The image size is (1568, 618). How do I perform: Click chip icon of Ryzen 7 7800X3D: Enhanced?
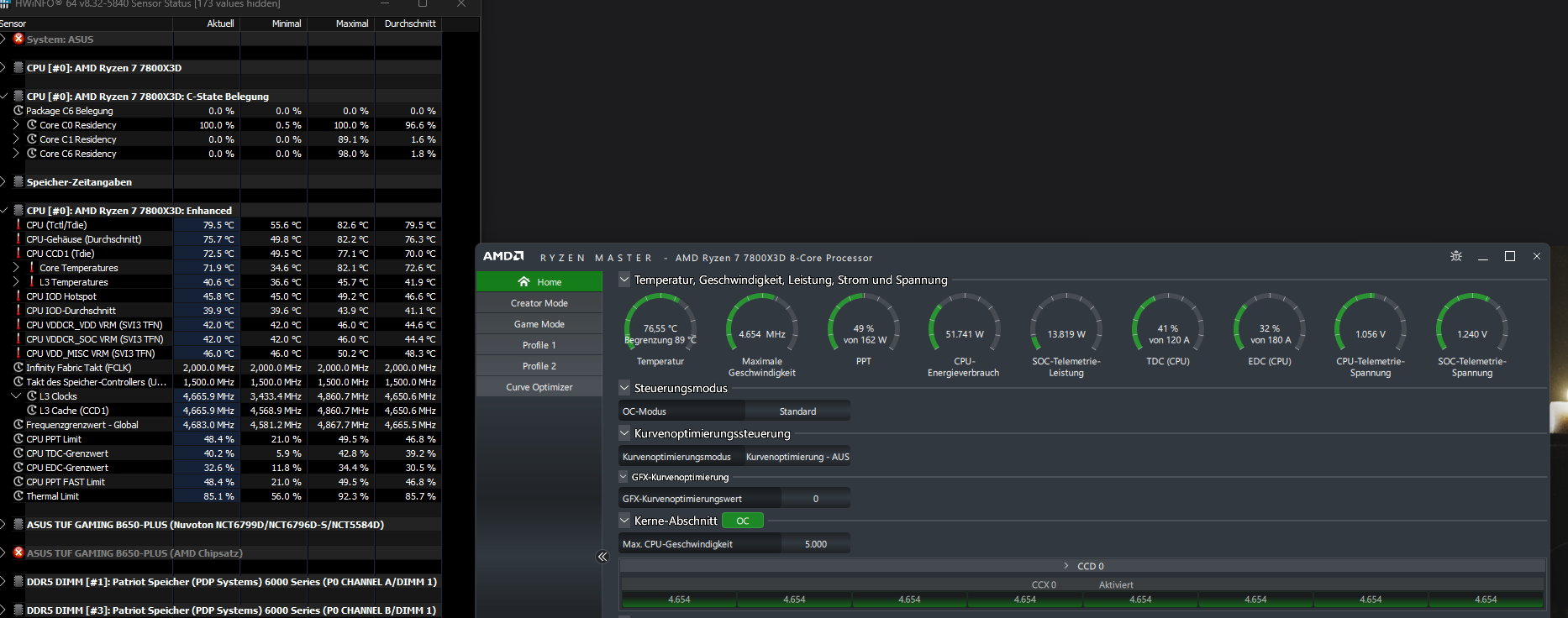18,210
